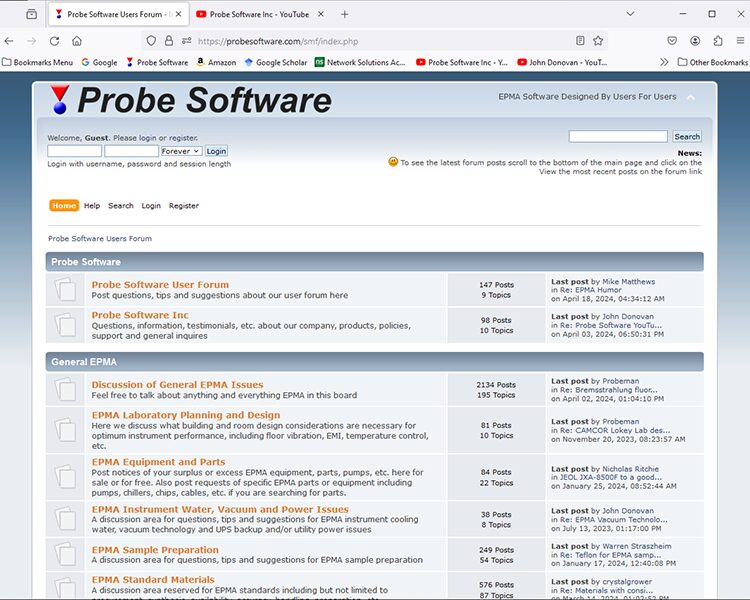Image resolution: width=750 pixels, height=600 pixels.
Task: Open last post Re: Teflon for EPMA samp... link
Action: pyautogui.click(x=611, y=555)
